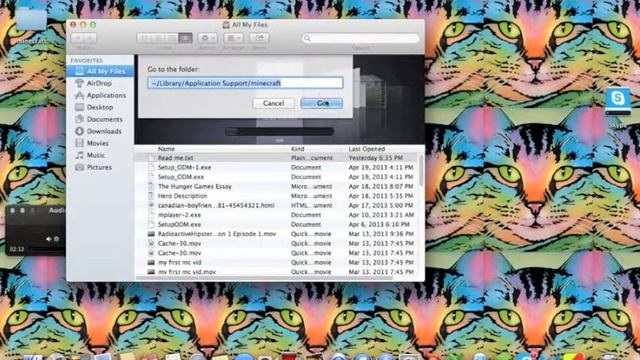Switch Finder to column view
Image resolution: width=640 pixels, height=360 pixels.
[171, 38]
